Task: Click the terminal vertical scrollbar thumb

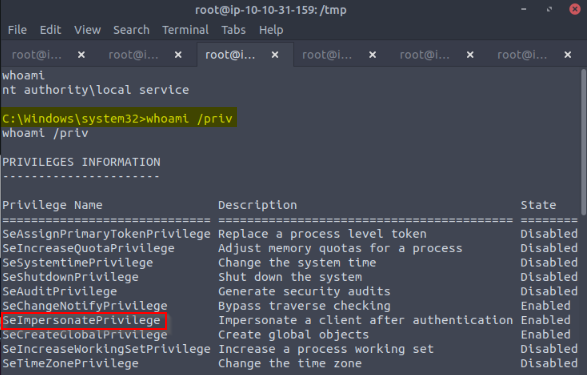Action: 583,142
